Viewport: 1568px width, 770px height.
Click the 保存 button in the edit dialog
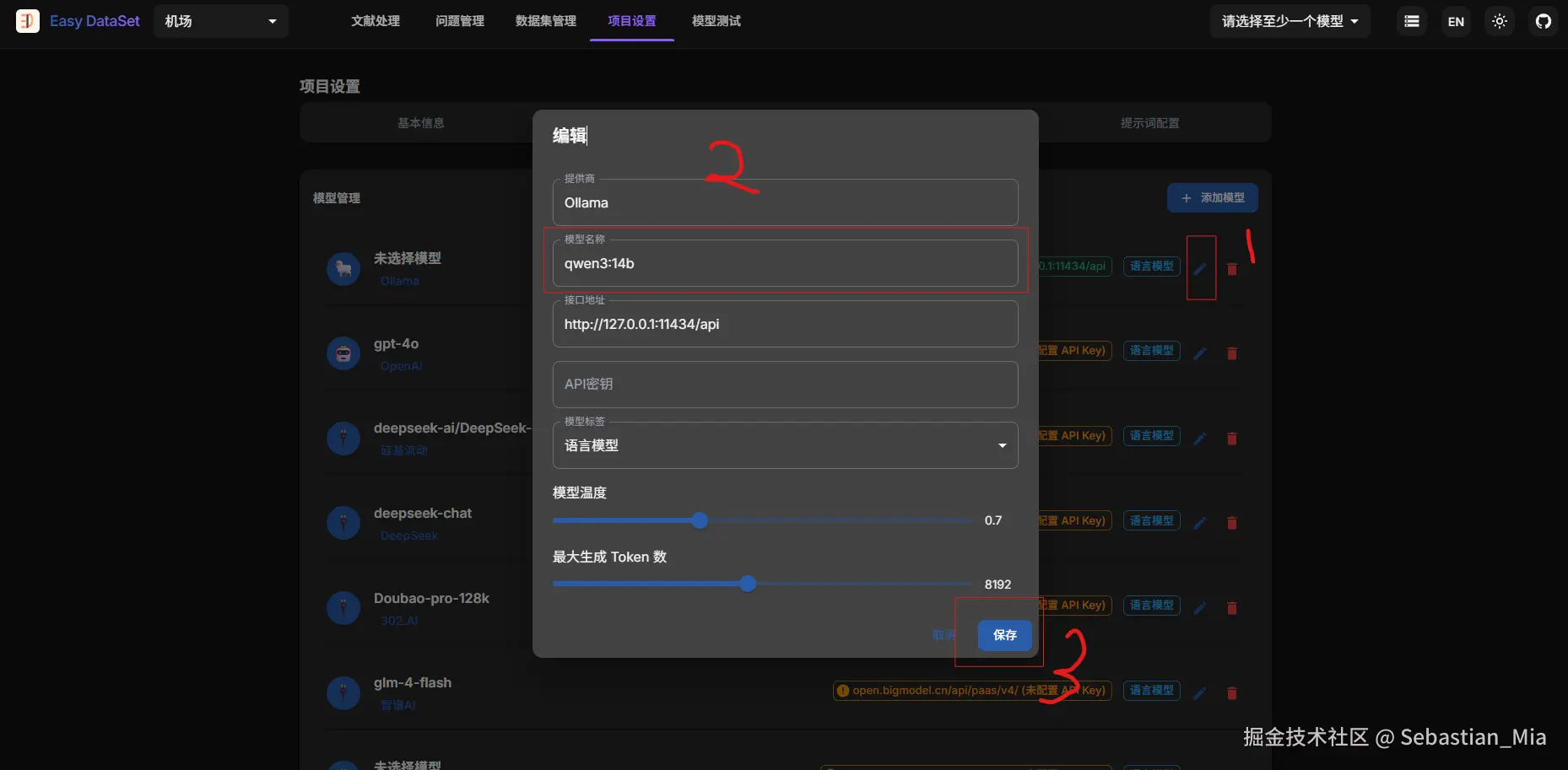[1003, 635]
